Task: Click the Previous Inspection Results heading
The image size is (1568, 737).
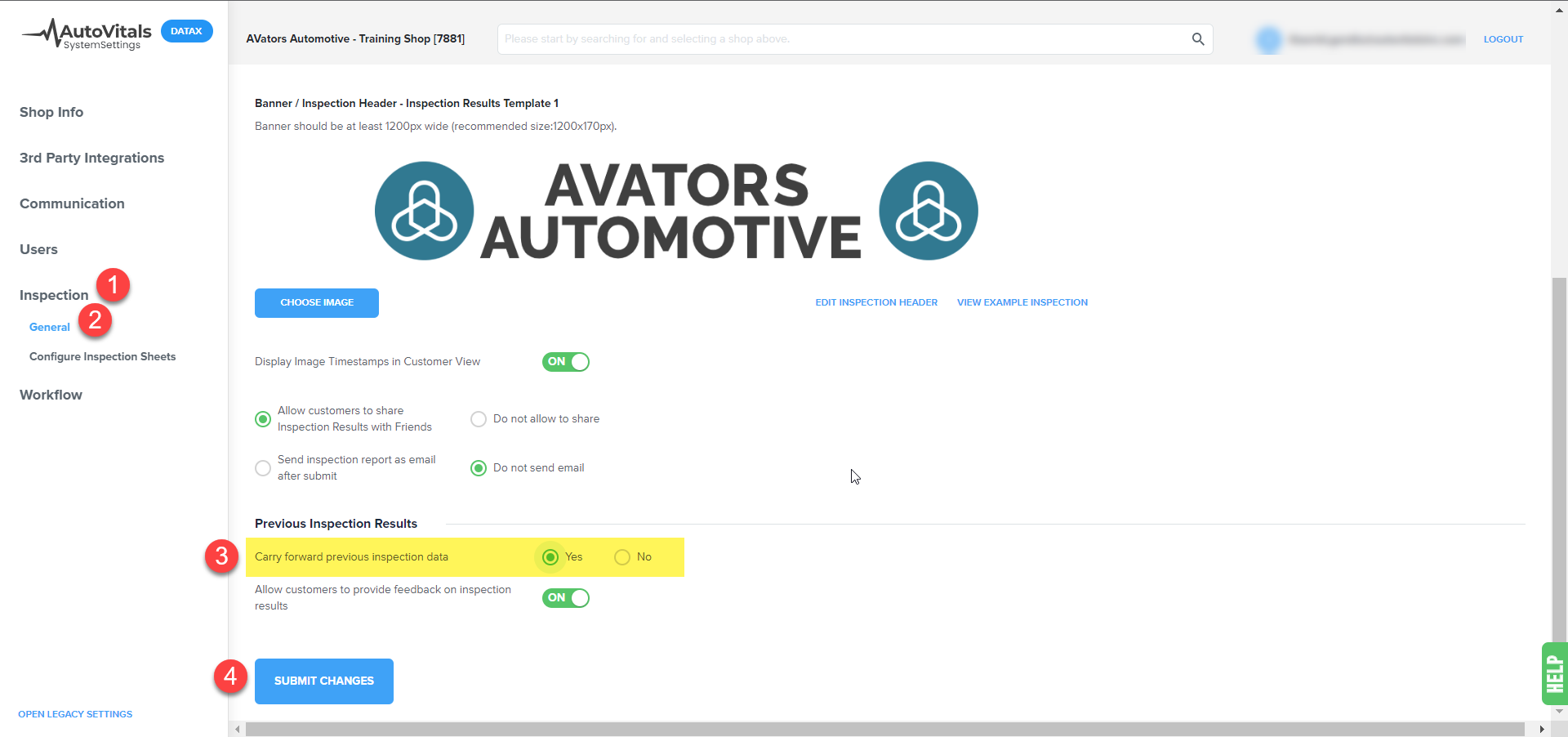Action: tap(336, 524)
